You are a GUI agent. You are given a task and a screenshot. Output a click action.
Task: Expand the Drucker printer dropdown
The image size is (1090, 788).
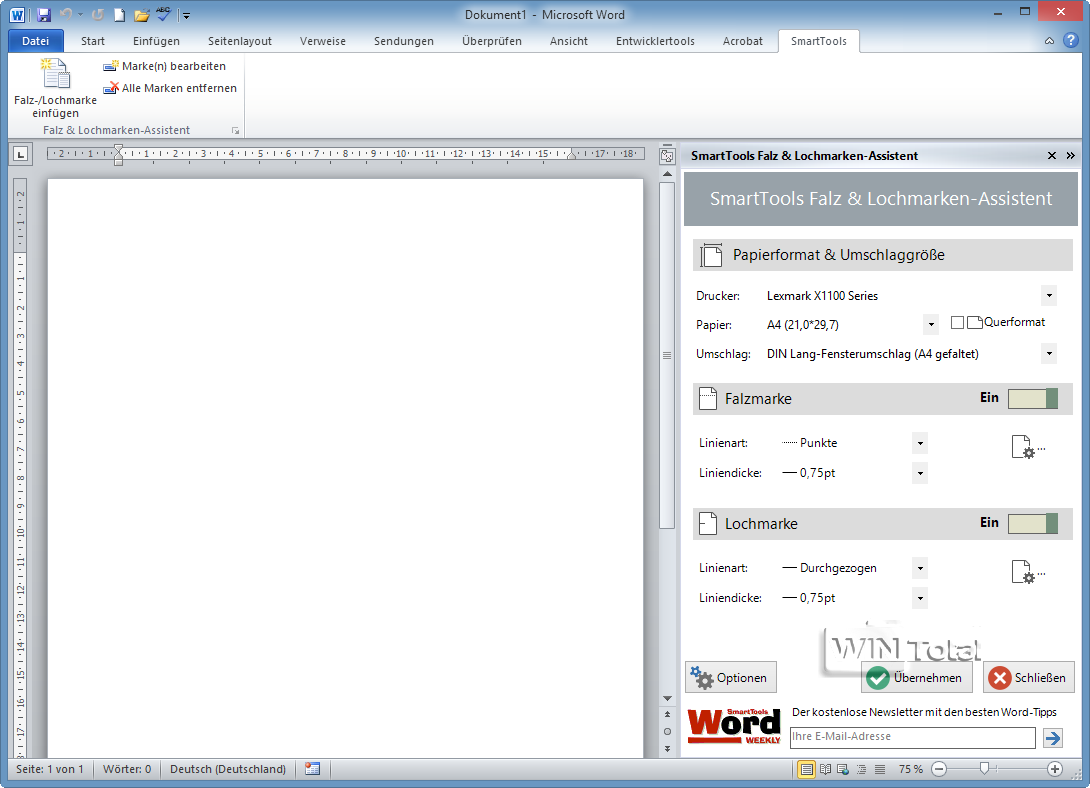tap(1049, 296)
